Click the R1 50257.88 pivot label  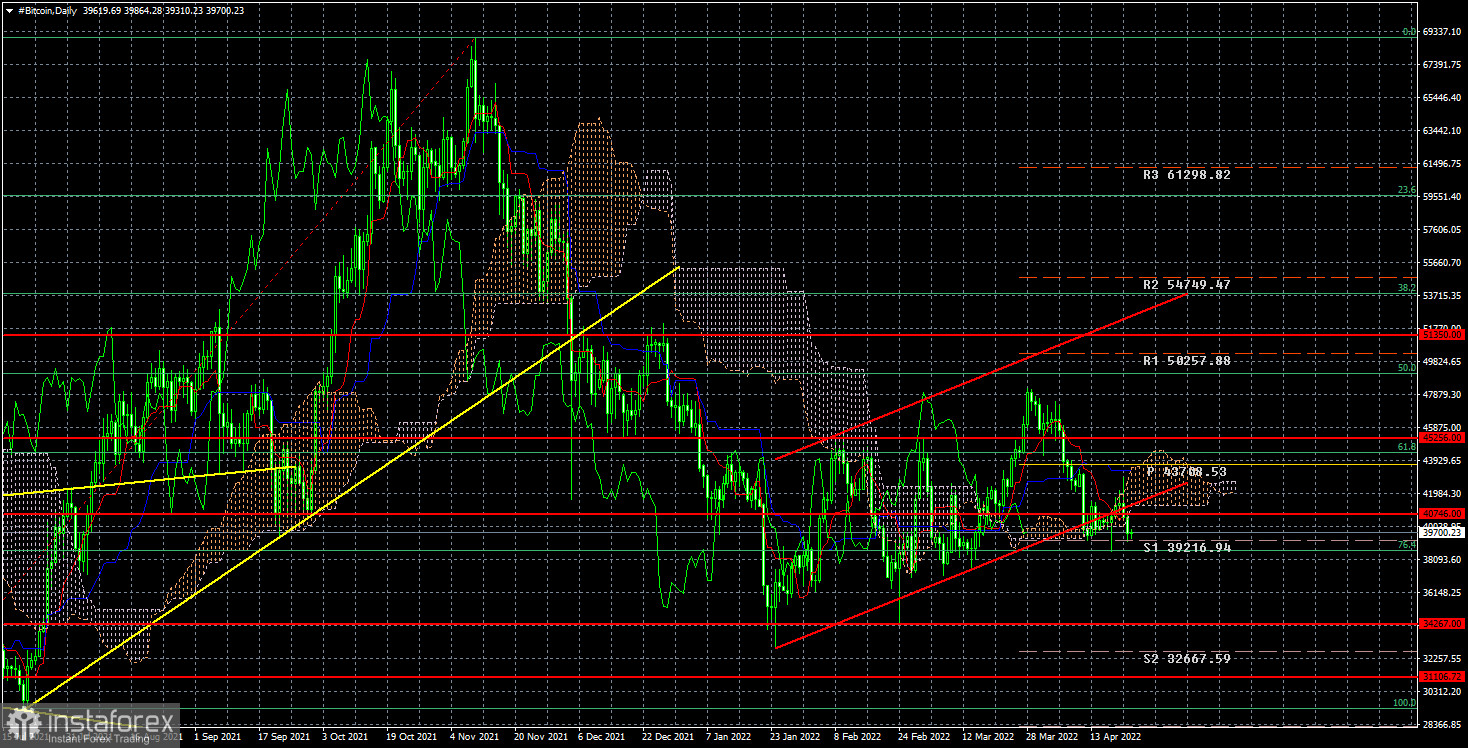[x=1187, y=360]
